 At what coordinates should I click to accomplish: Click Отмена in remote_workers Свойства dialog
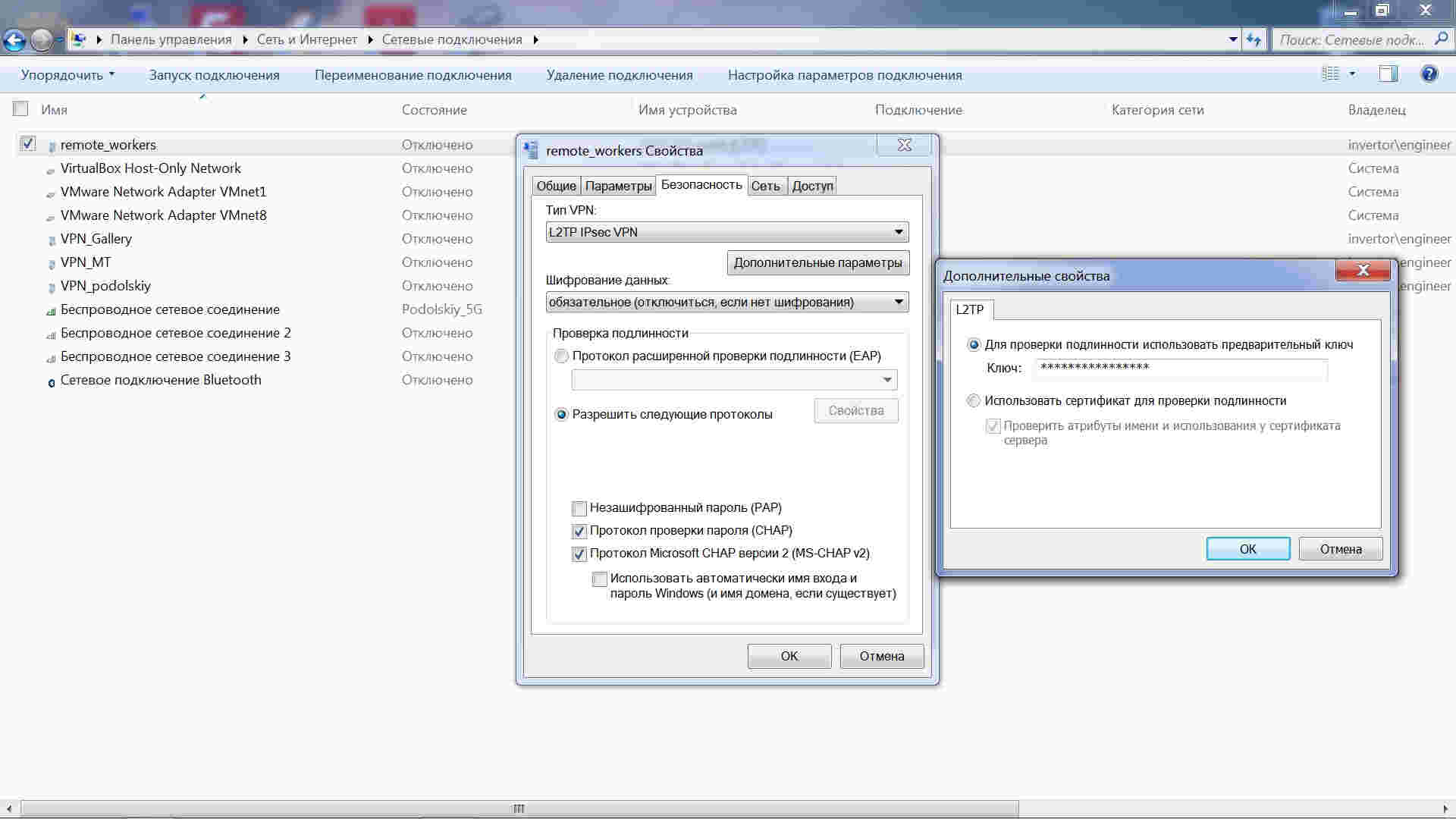click(x=881, y=656)
